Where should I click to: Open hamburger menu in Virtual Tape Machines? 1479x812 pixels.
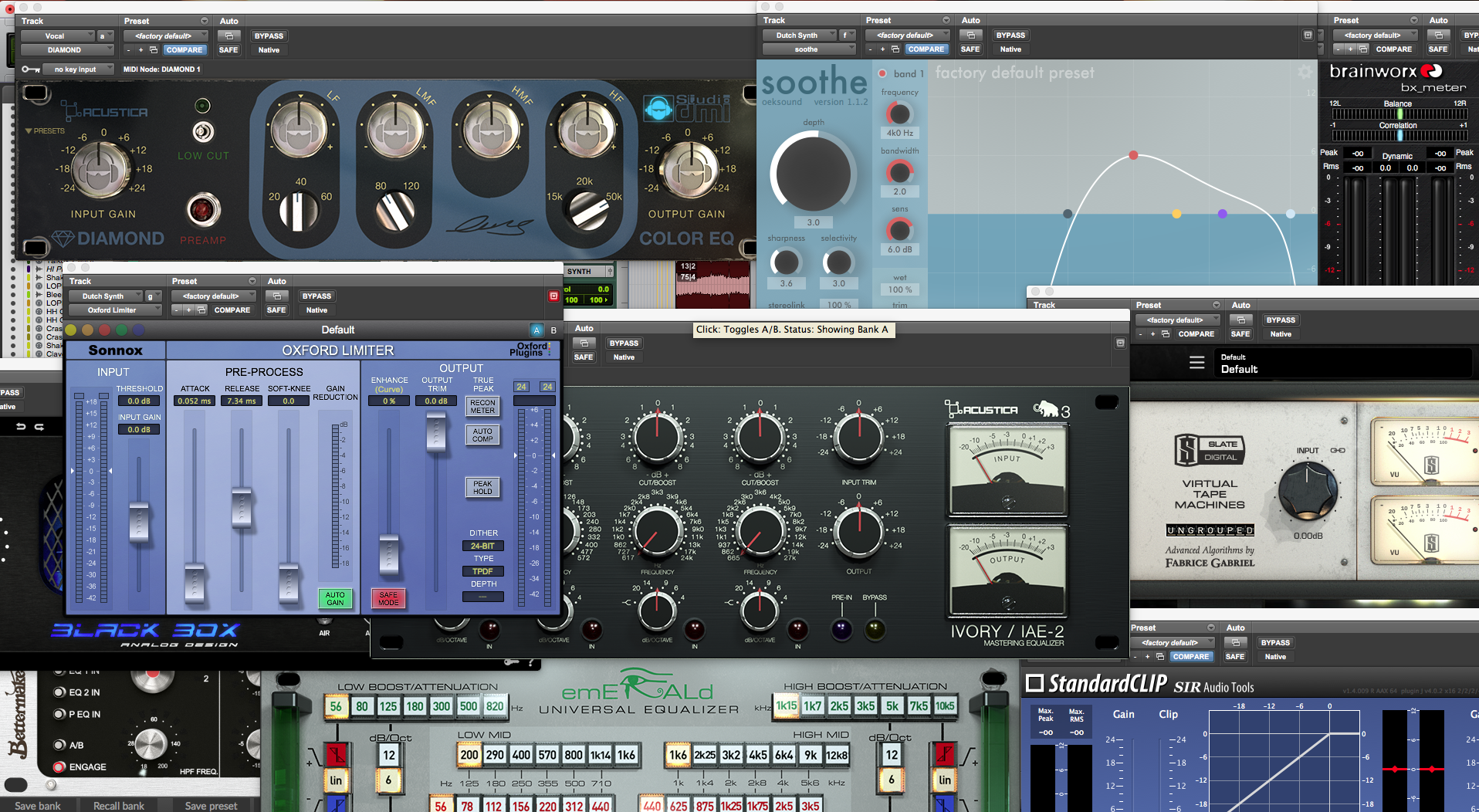pyautogui.click(x=1196, y=362)
